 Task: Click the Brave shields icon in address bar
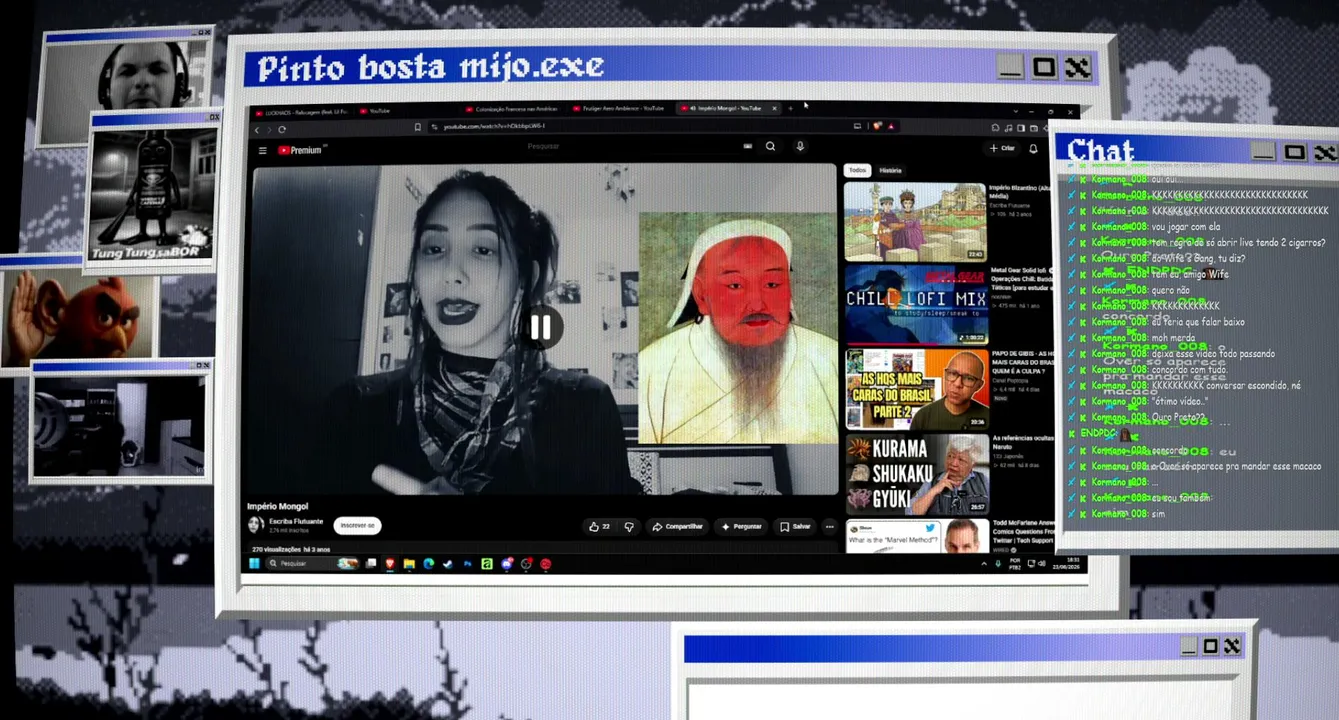pos(877,126)
